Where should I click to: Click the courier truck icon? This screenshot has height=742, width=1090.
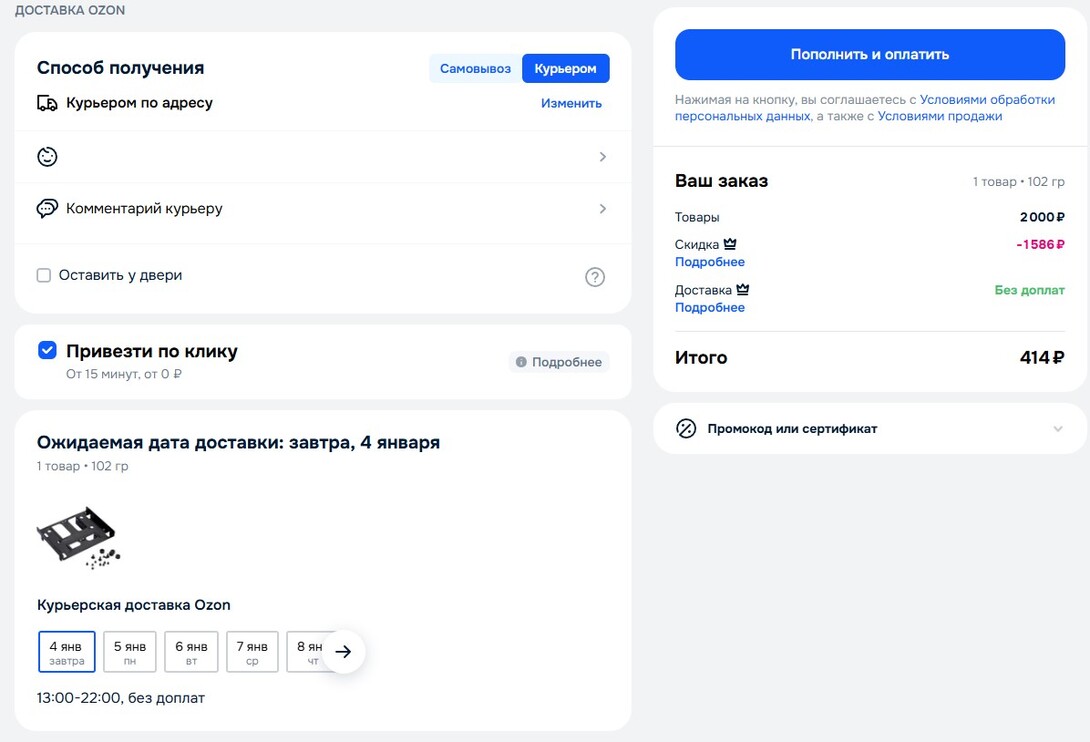[47, 104]
